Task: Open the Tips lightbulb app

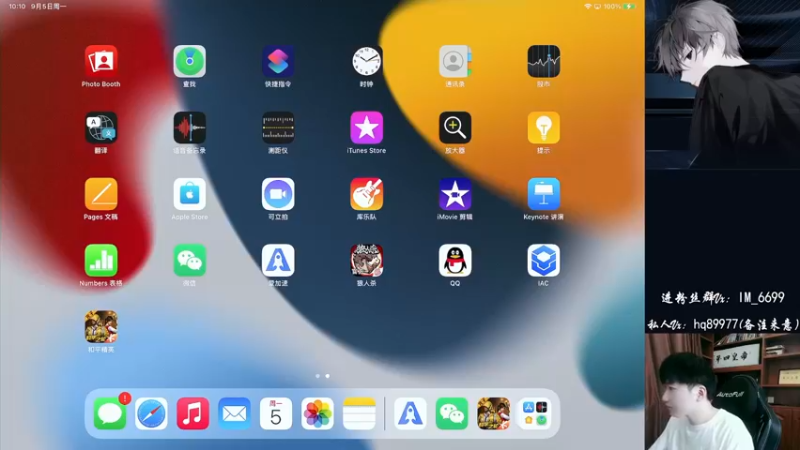Action: pos(543,128)
